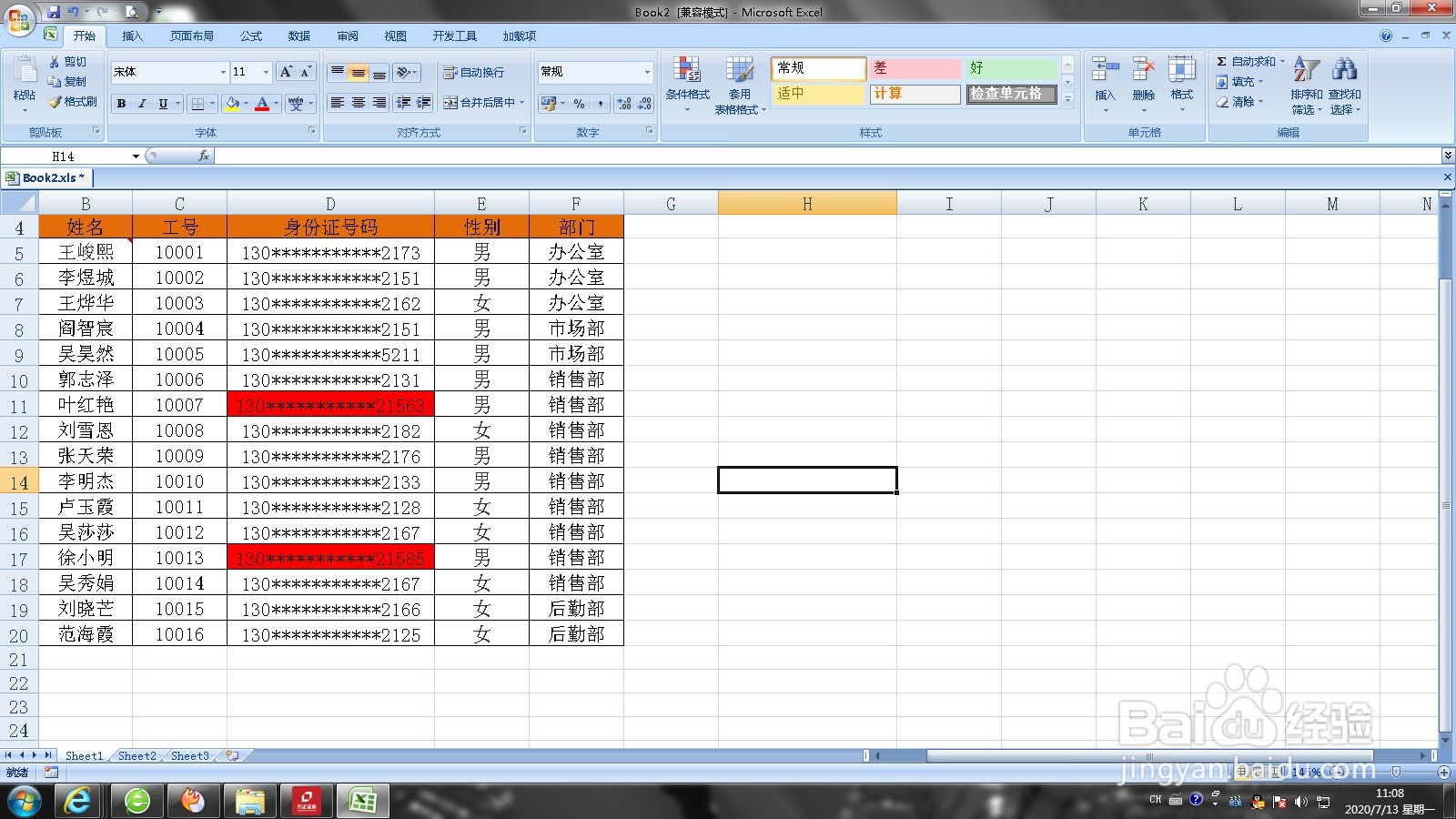Decrease decimal places
Image resolution: width=1456 pixels, height=819 pixels.
(x=644, y=104)
